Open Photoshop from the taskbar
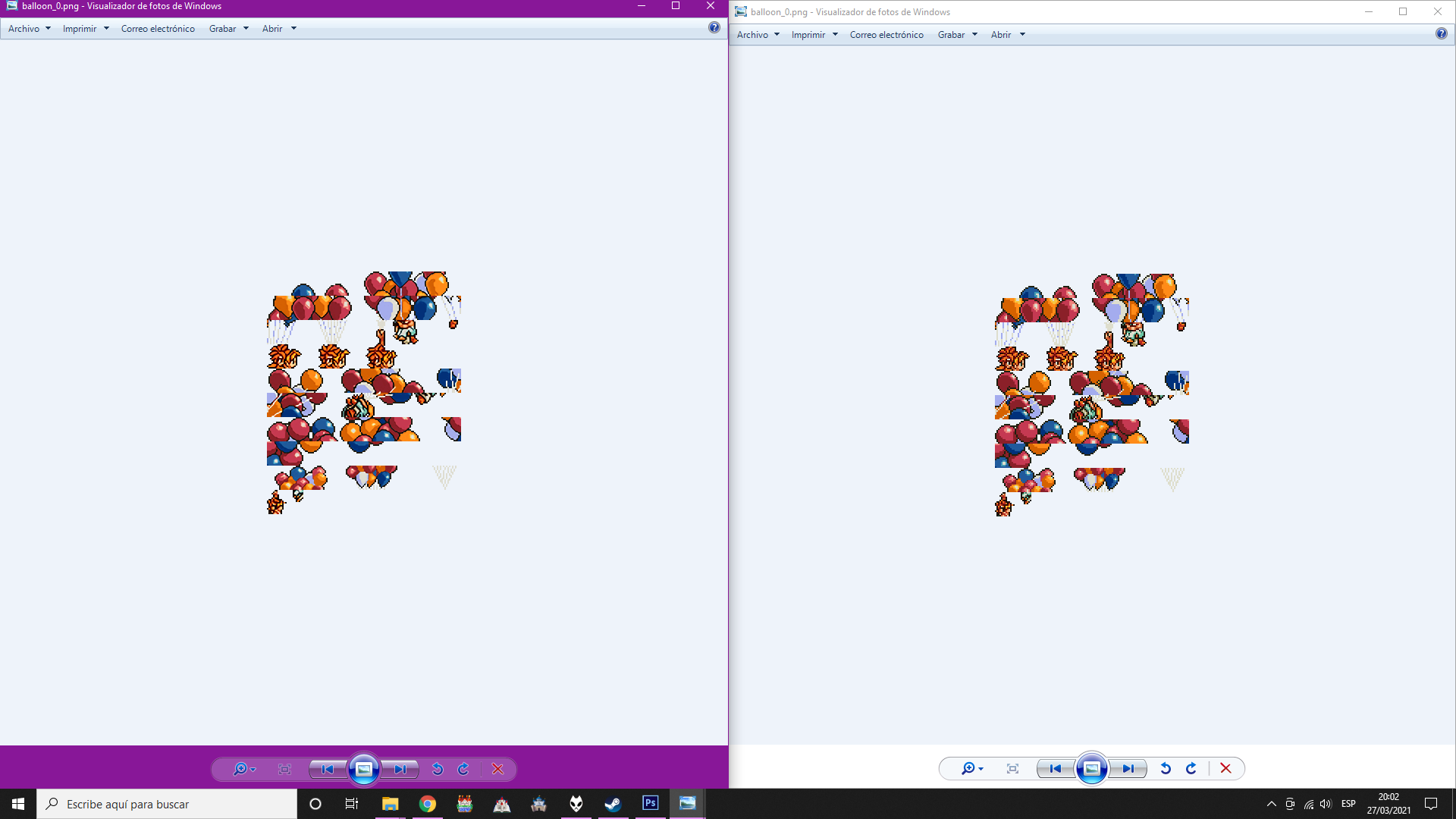The height and width of the screenshot is (819, 1456). click(x=650, y=803)
